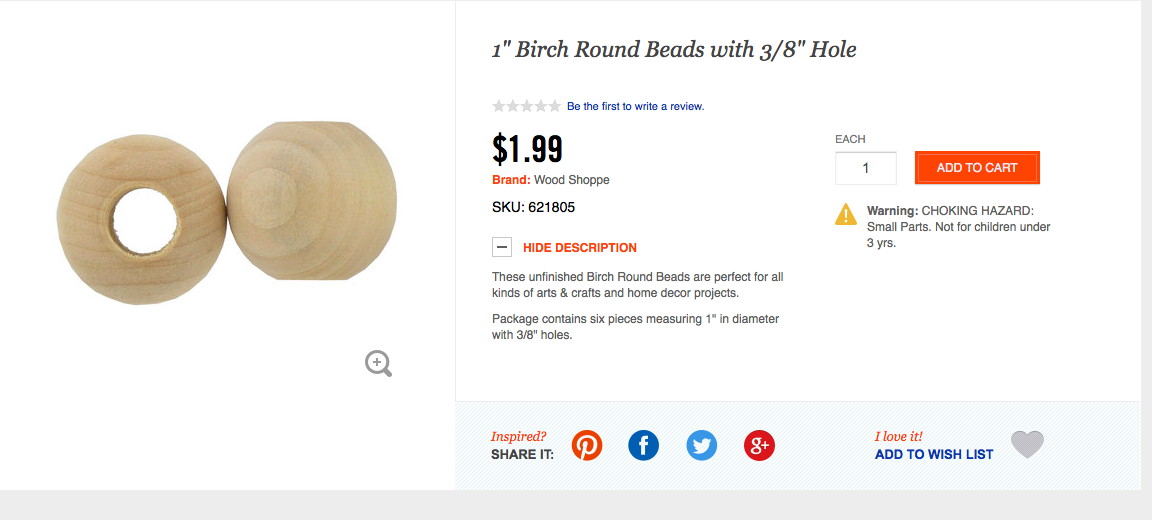The height and width of the screenshot is (520, 1152).
Task: Click the choking hazard warning icon
Action: (846, 213)
